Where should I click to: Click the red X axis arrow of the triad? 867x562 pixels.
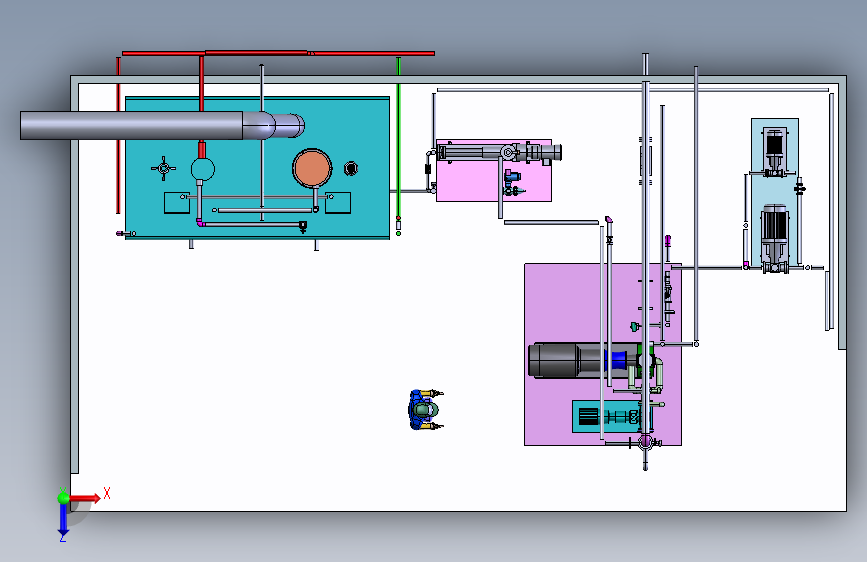coord(85,498)
